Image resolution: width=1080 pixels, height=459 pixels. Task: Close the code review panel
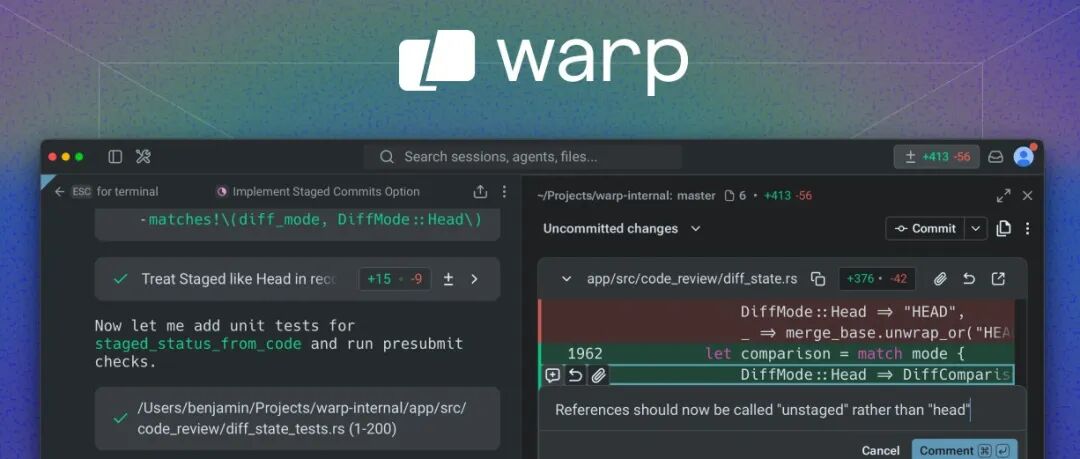[x=1028, y=196]
